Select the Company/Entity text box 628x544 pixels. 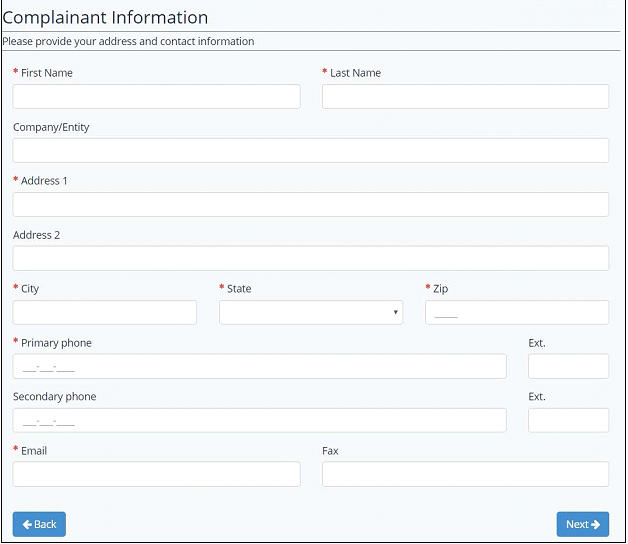pyautogui.click(x=310, y=151)
